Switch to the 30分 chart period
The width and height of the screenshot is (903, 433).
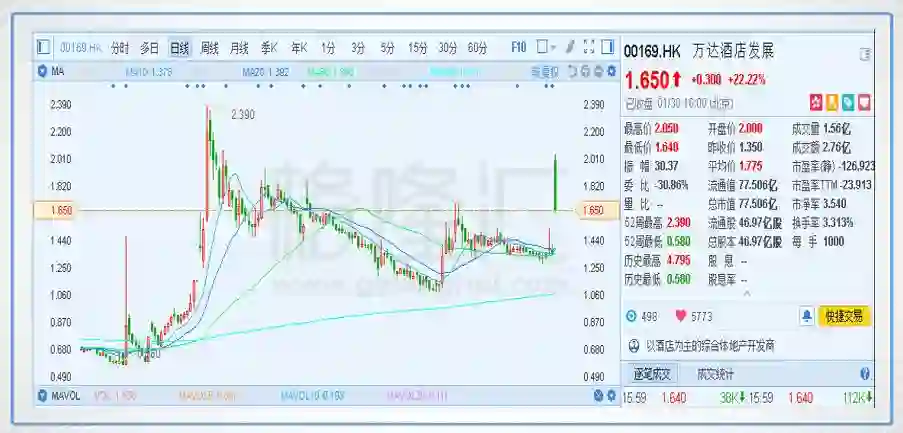click(x=447, y=48)
